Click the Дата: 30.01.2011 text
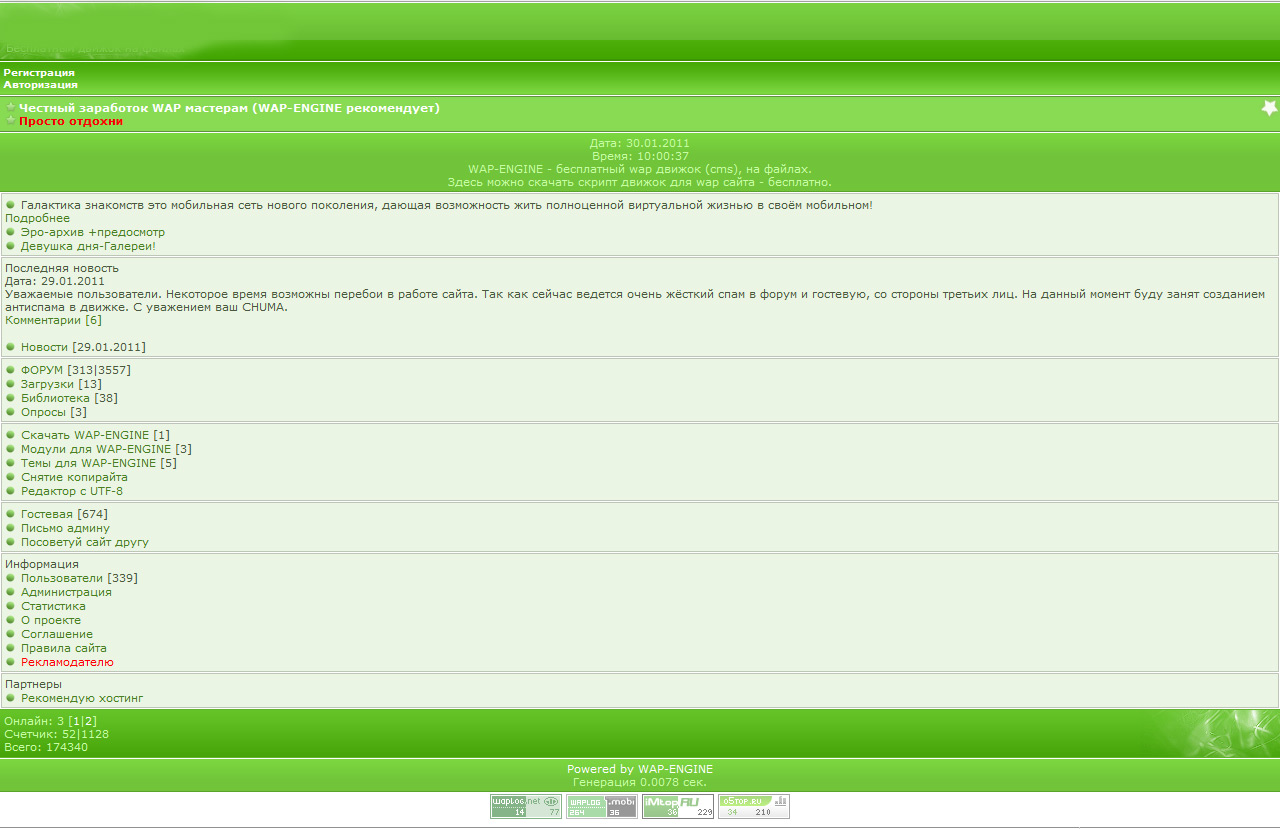The height and width of the screenshot is (829, 1280). point(640,143)
